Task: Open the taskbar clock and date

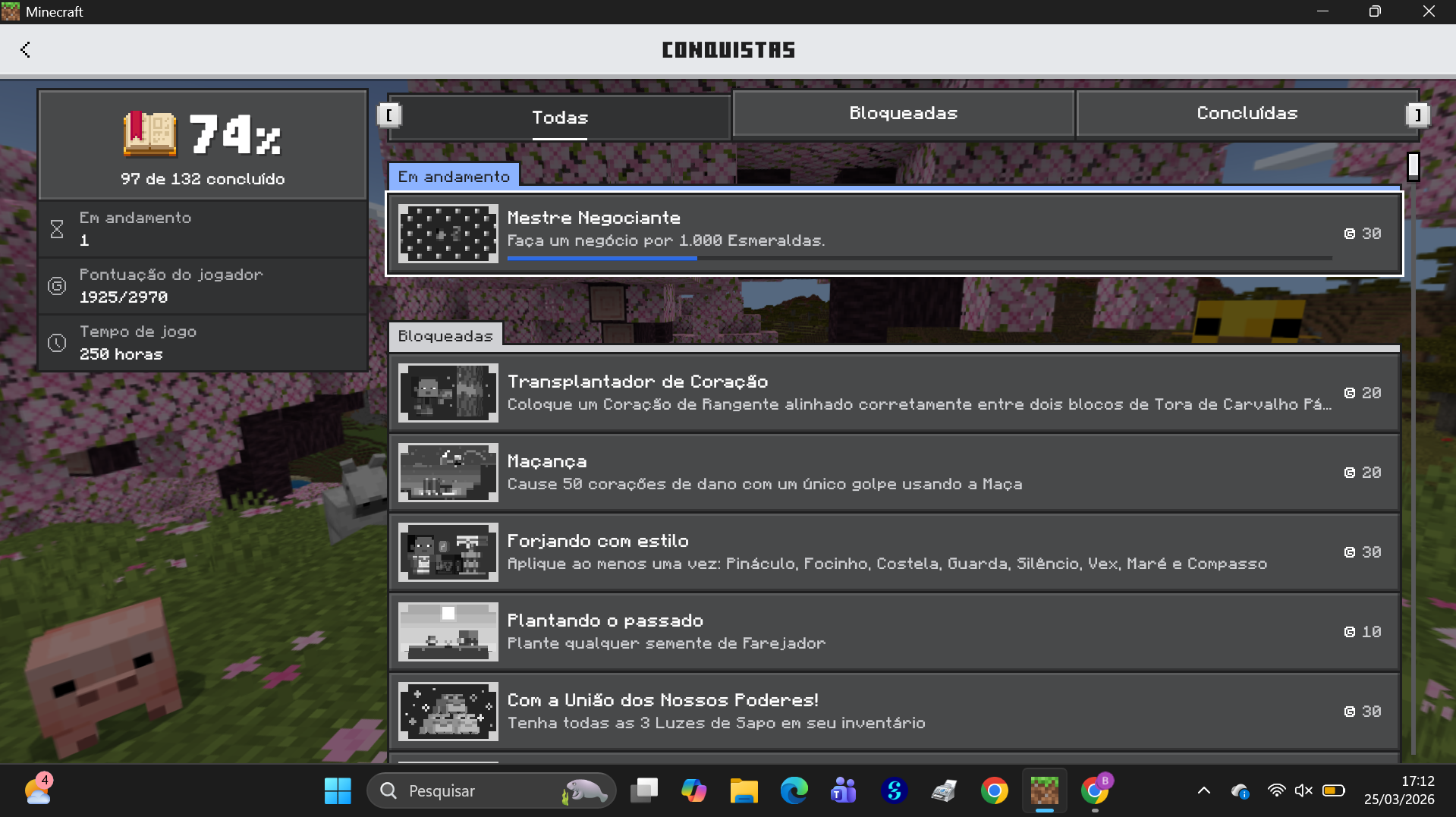Action: click(1399, 790)
